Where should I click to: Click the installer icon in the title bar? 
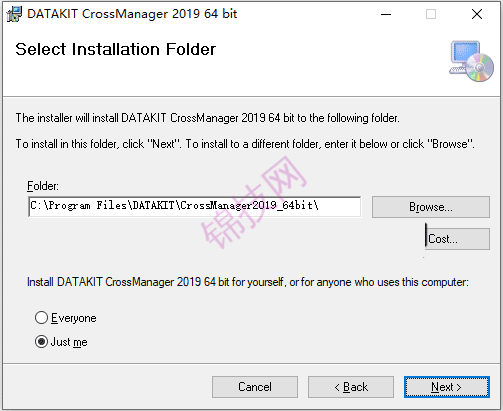click(14, 14)
